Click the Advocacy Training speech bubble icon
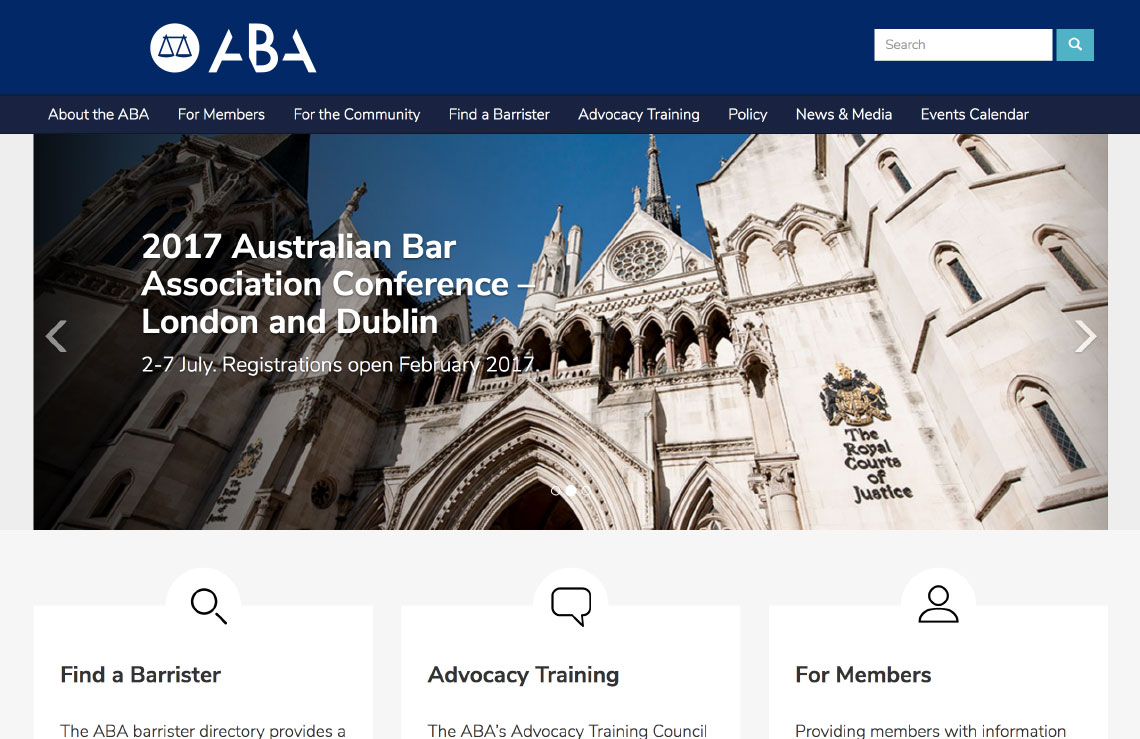 point(571,606)
